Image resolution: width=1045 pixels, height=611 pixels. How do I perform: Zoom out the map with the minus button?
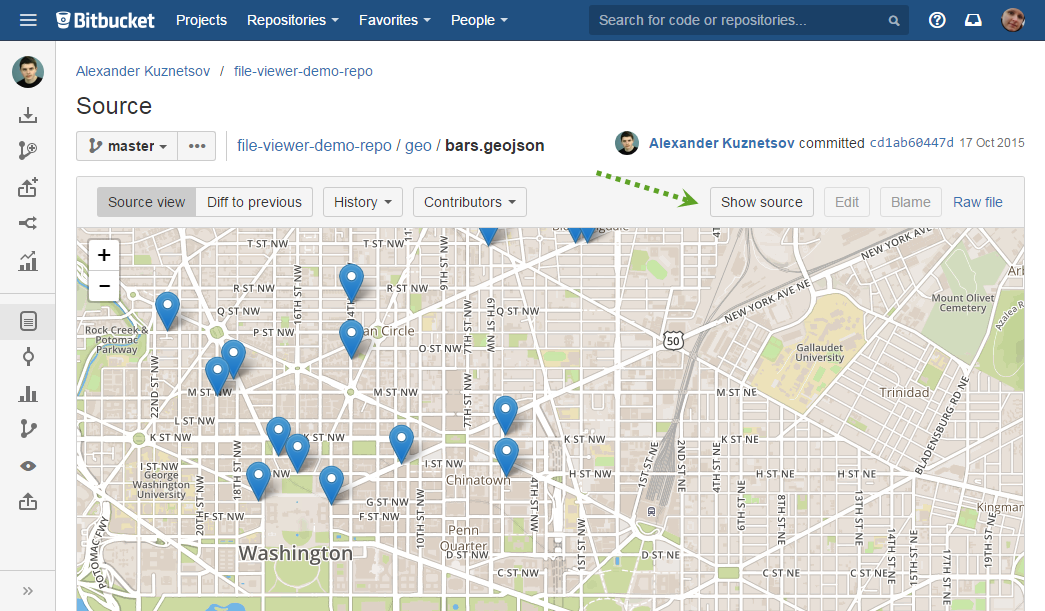coord(104,286)
